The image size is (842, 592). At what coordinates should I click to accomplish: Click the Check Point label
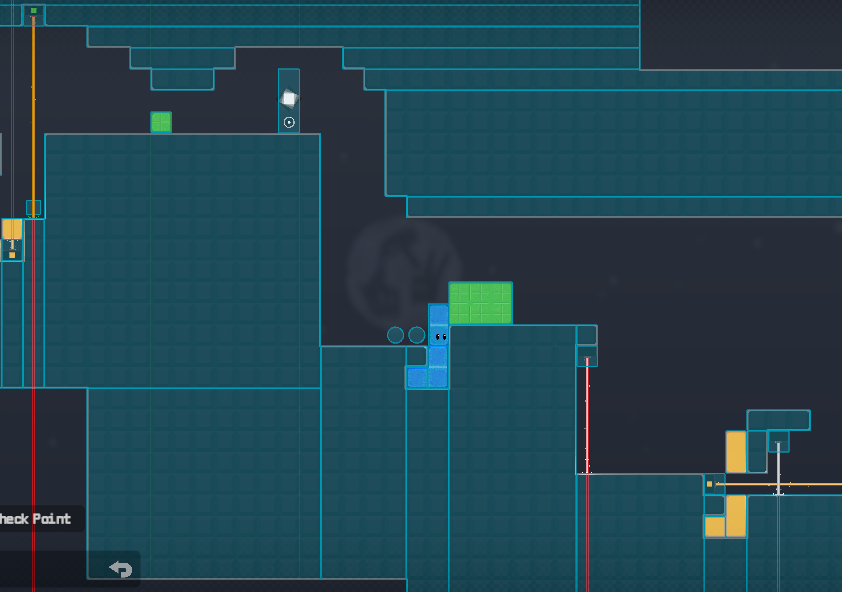tap(35, 519)
